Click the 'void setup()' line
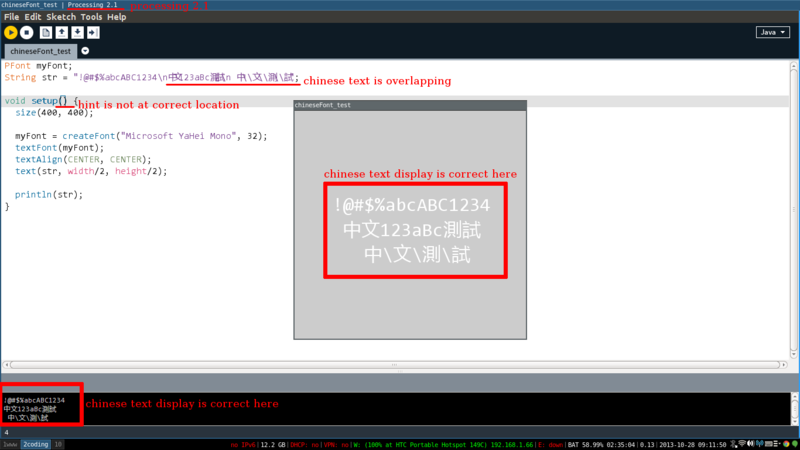This screenshot has height=450, width=800. point(41,101)
